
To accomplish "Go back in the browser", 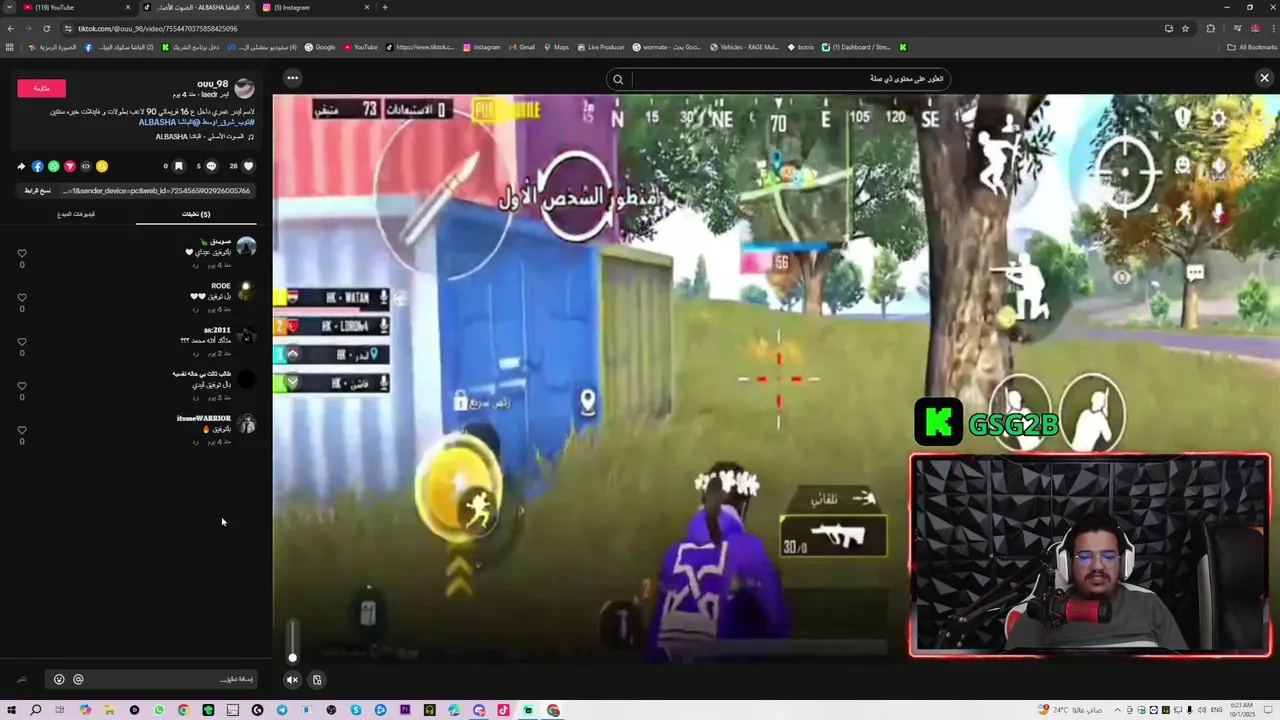I will pos(11,28).
